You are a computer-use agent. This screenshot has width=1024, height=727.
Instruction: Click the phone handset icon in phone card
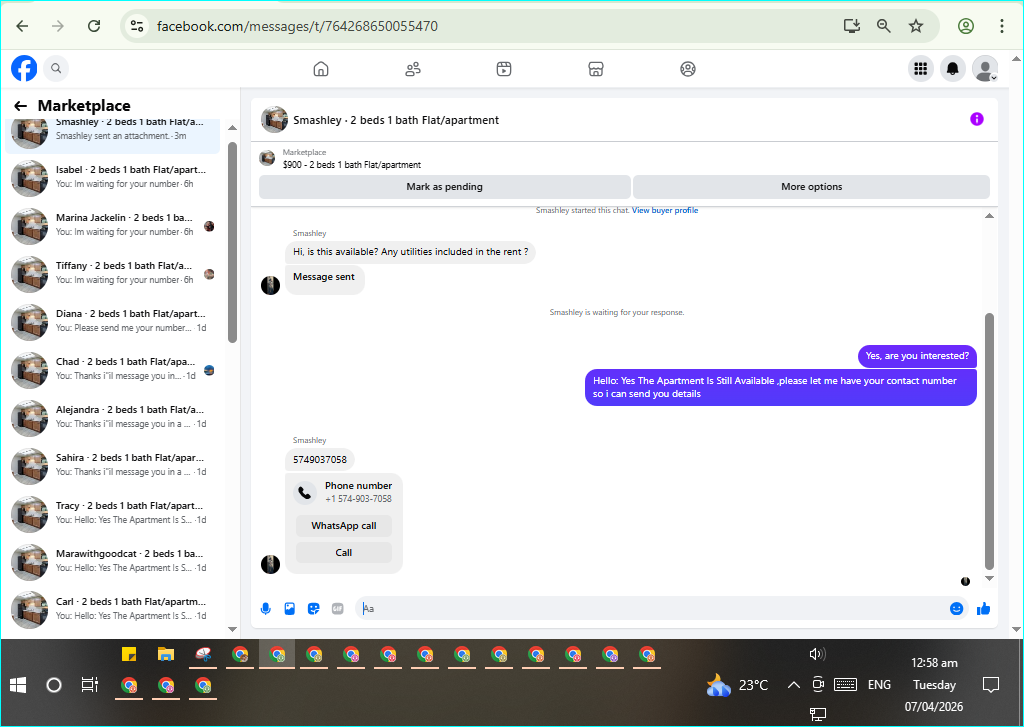tap(305, 492)
